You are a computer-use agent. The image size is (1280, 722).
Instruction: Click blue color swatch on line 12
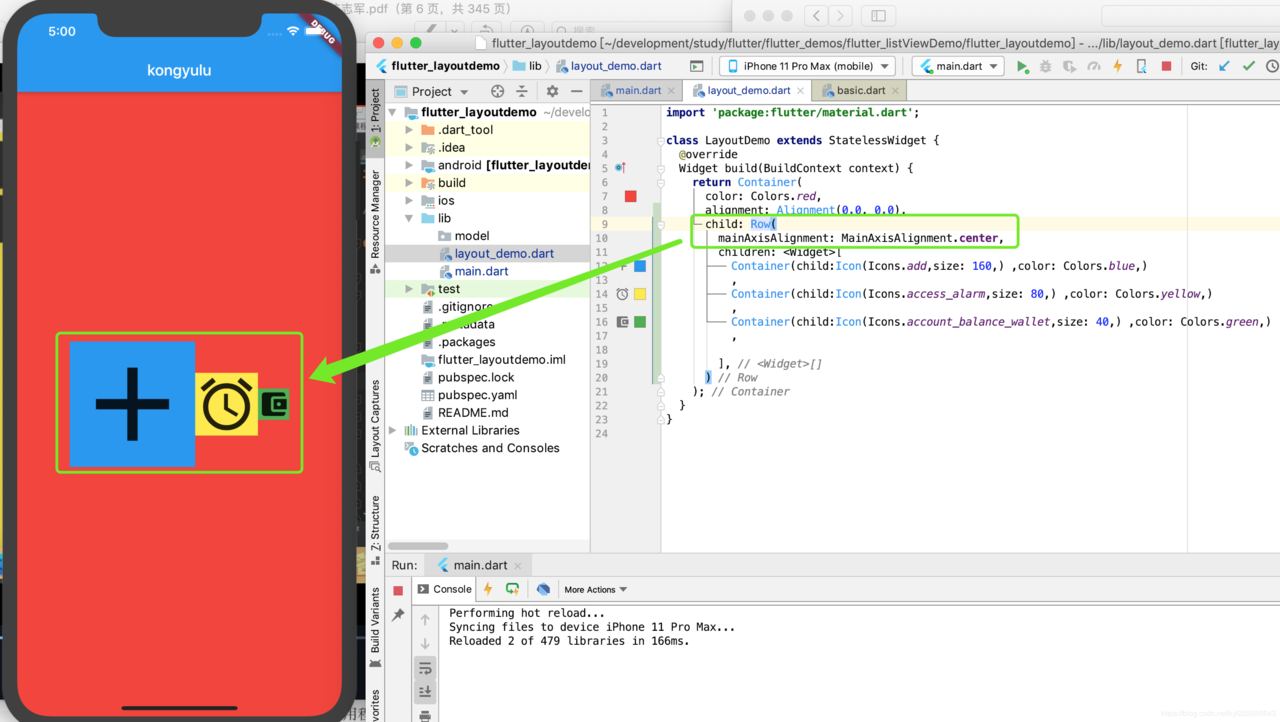tap(640, 266)
